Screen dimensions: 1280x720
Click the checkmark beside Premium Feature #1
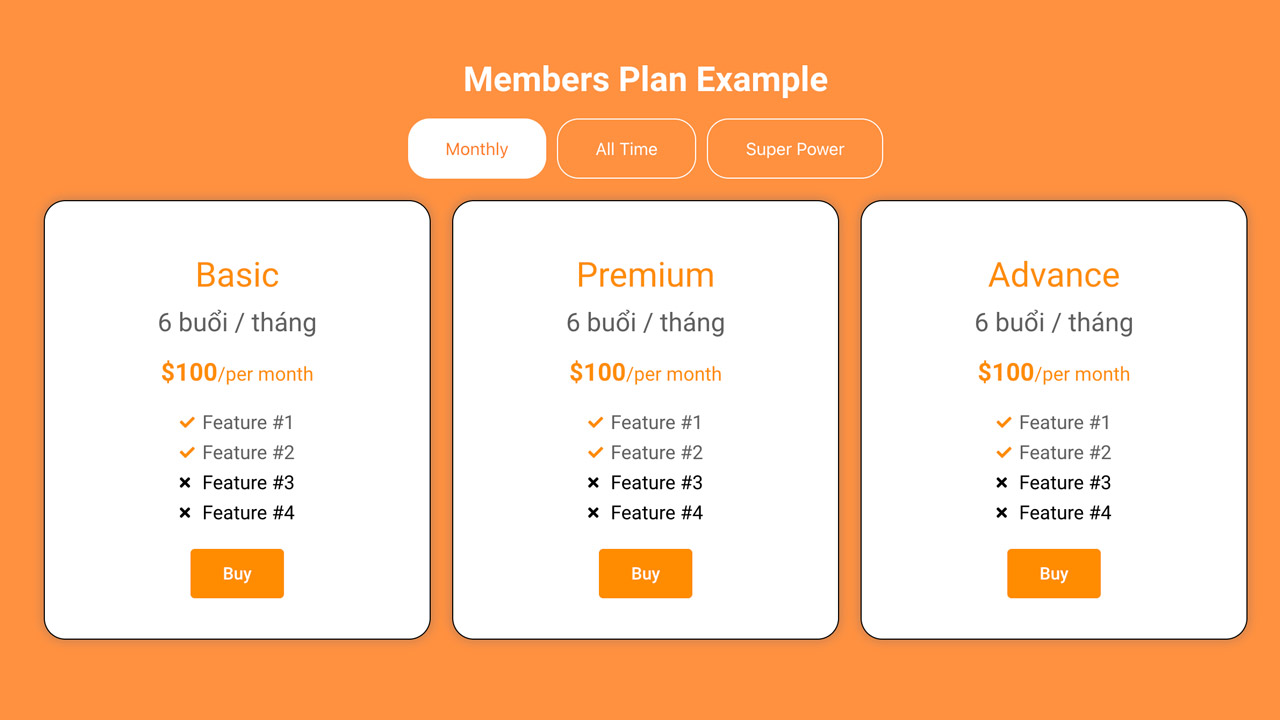coord(595,422)
